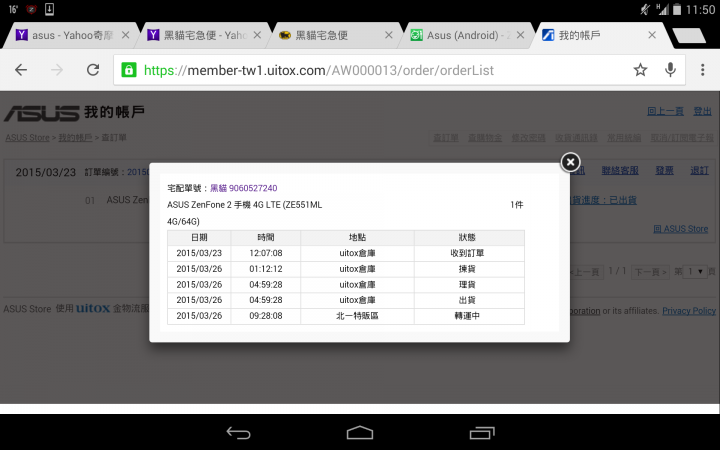Click ASUS Store breadcrumb link
This screenshot has width=720, height=450.
click(x=27, y=138)
